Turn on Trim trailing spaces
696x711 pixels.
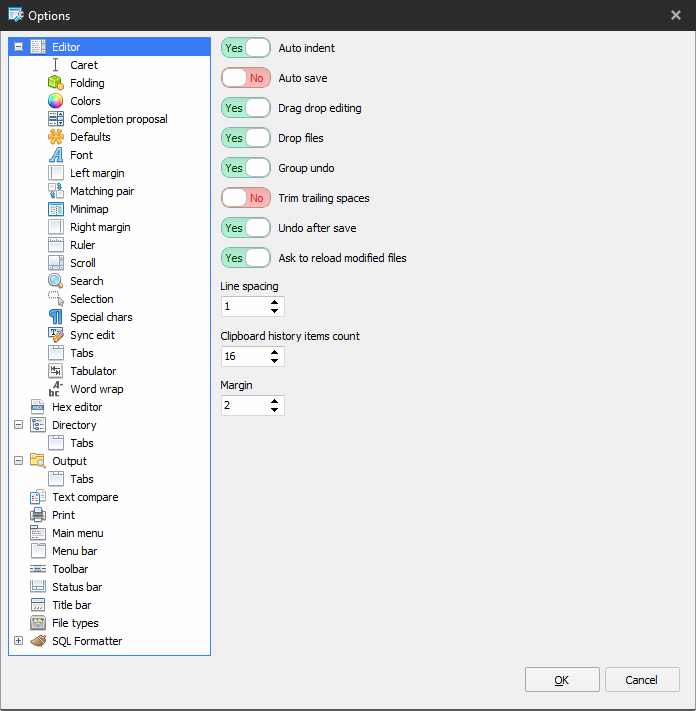point(246,198)
